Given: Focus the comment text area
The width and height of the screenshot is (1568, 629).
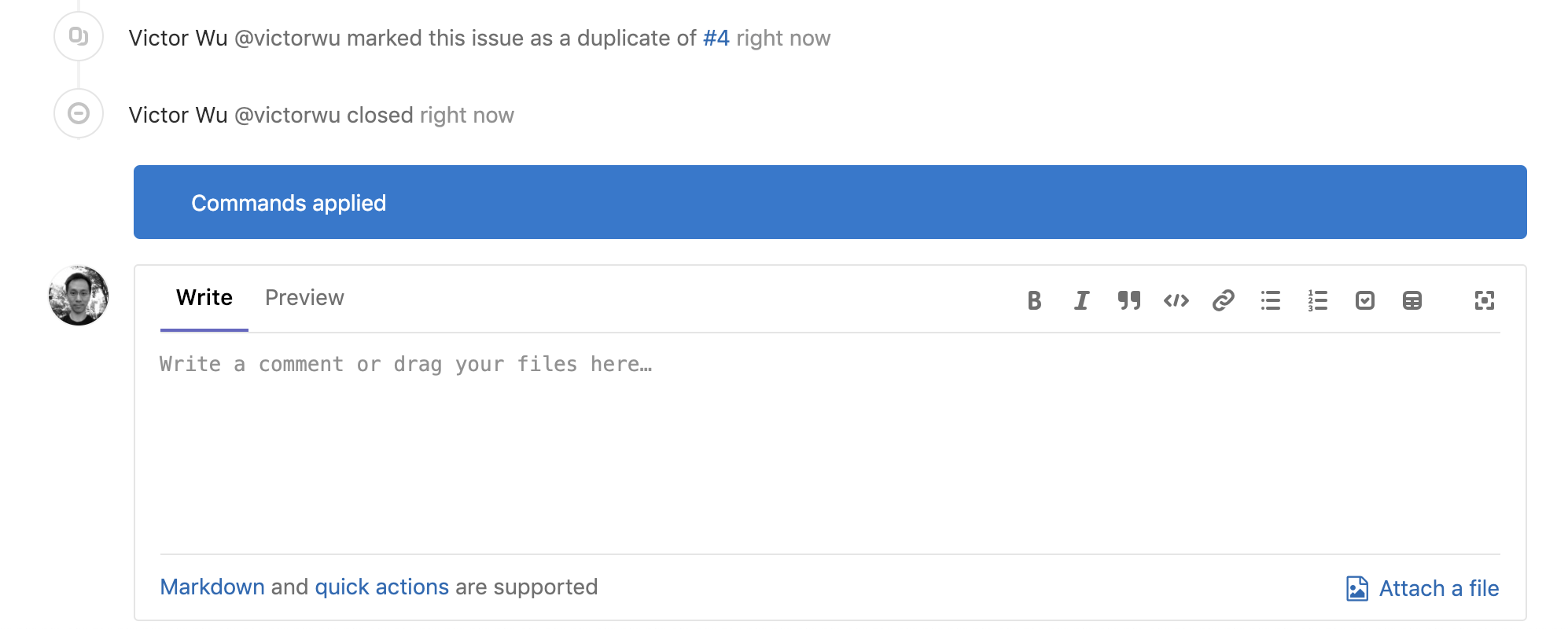Looking at the screenshot, I should (830, 443).
